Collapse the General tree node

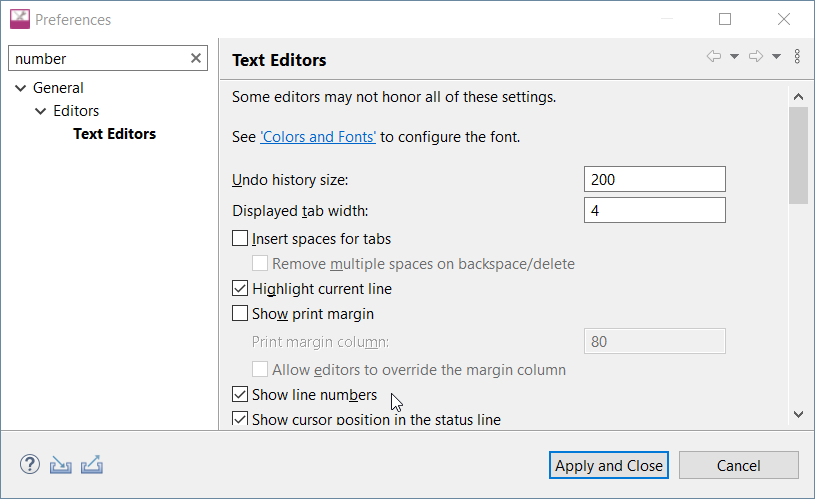(x=20, y=88)
